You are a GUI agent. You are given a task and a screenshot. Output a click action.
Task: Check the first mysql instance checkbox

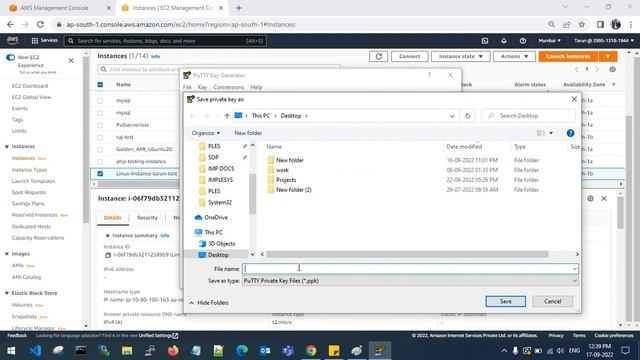[x=100, y=100]
